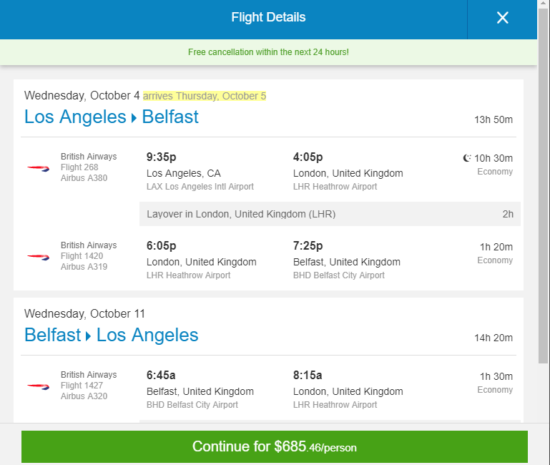The width and height of the screenshot is (550, 465).
Task: Click the 13h 50m total duration
Action: pos(494,120)
